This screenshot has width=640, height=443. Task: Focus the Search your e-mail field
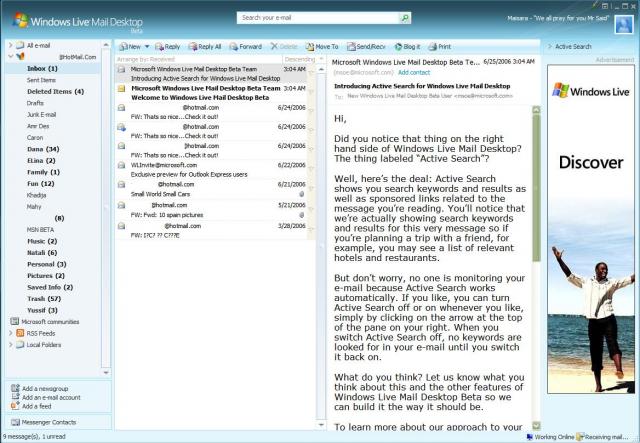click(318, 18)
